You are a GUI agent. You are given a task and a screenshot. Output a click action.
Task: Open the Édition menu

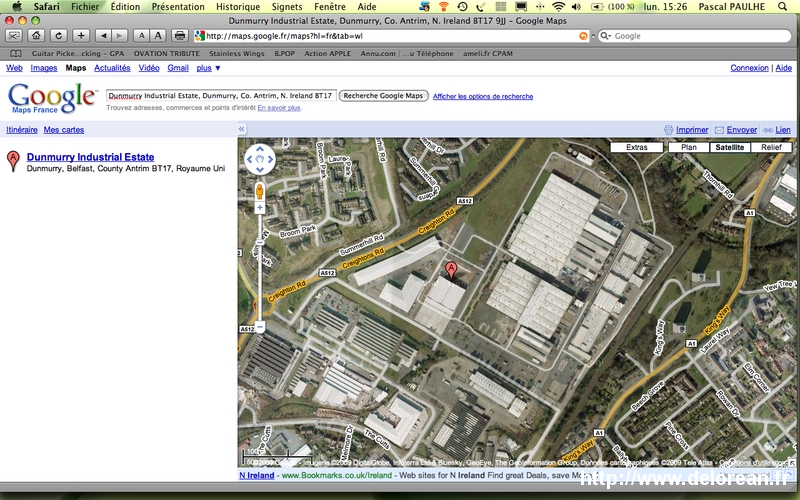tap(125, 7)
